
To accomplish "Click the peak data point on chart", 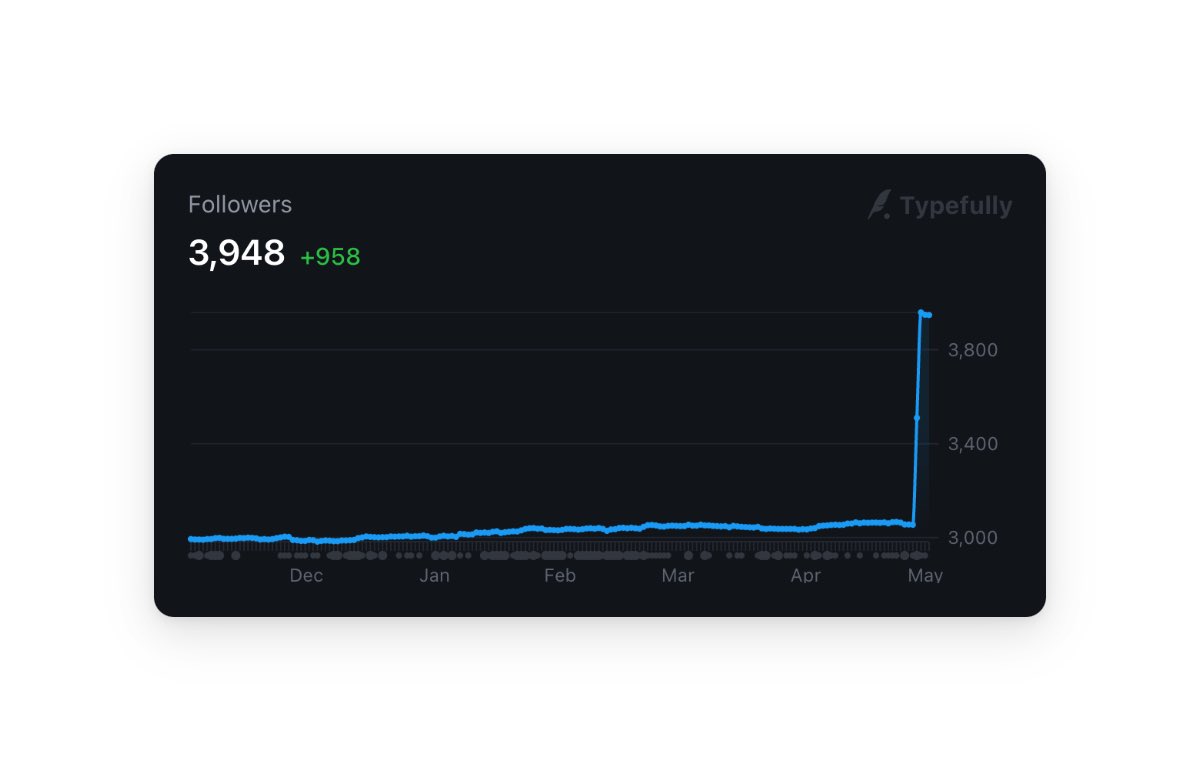I will tap(921, 313).
